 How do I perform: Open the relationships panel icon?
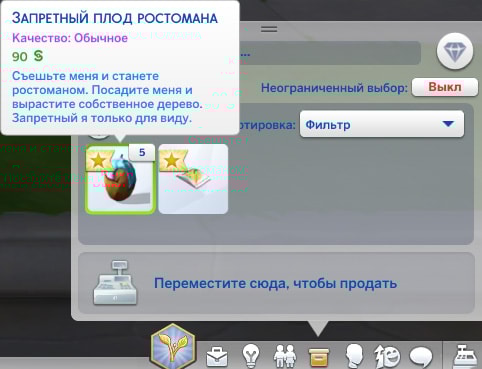[284, 356]
